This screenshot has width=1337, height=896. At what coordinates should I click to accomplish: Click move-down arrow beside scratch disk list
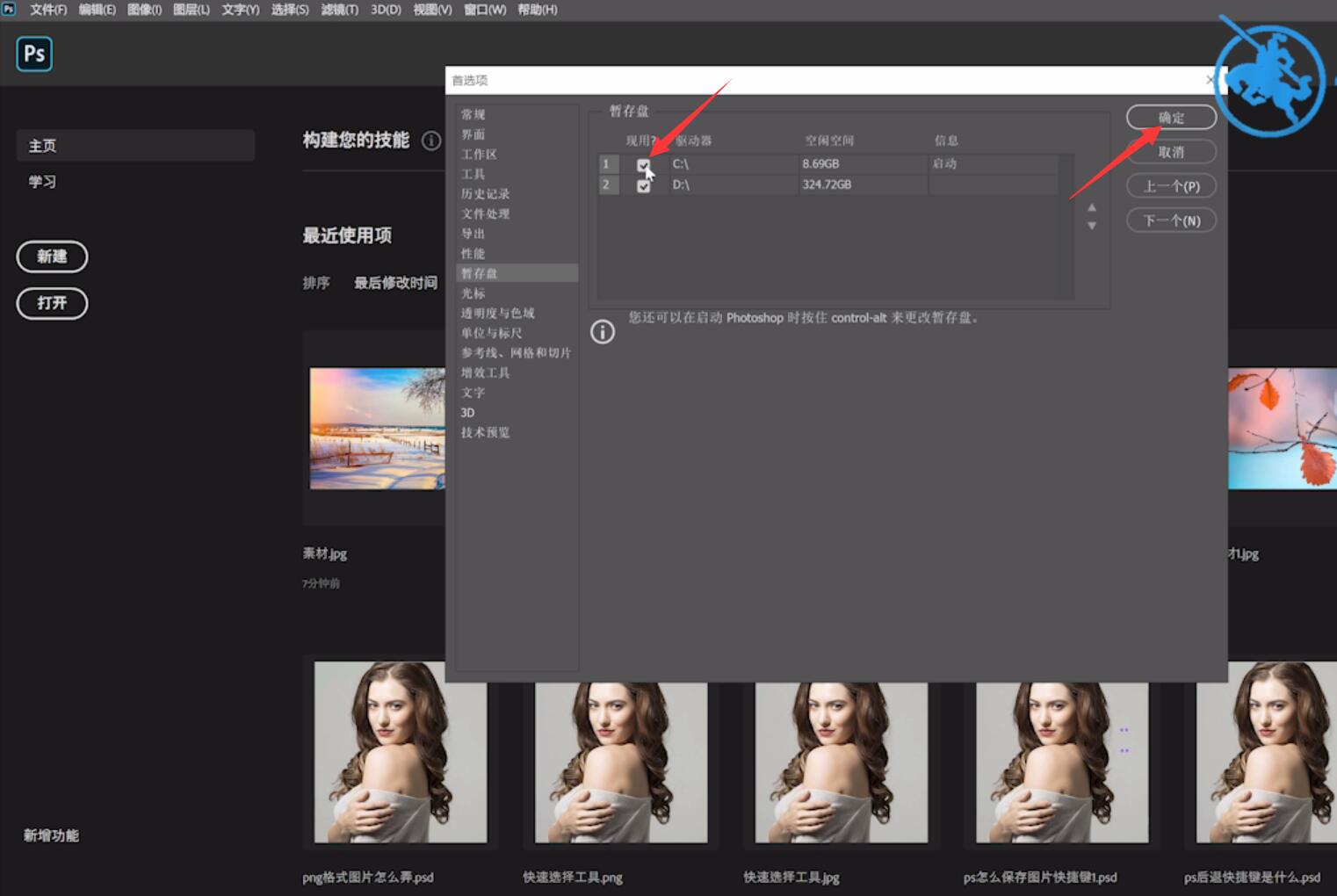(x=1092, y=226)
